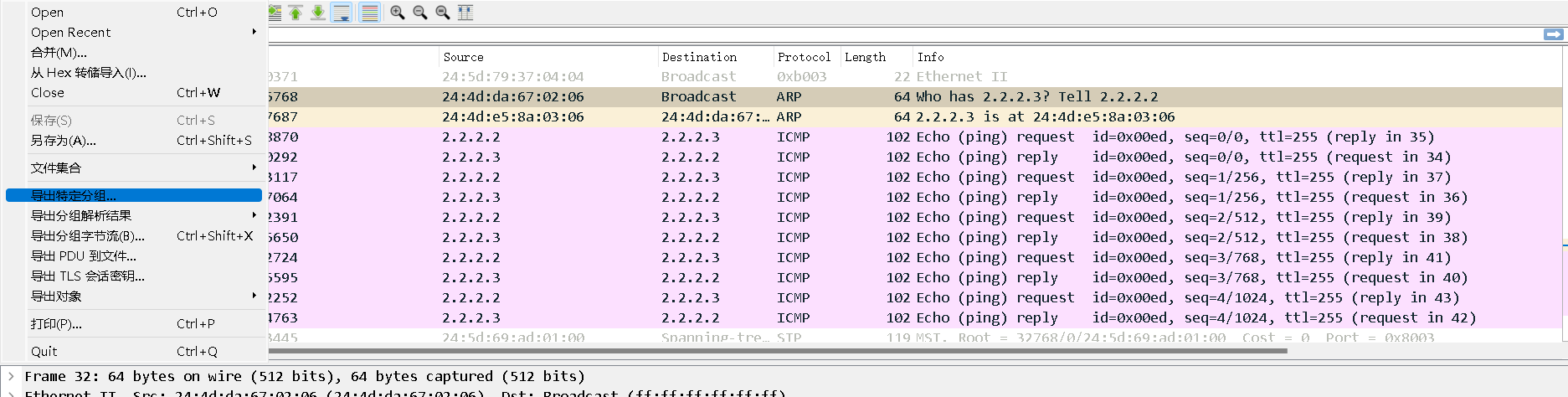This screenshot has width=1568, height=397.
Task: Click the go to last packet icon
Action: click(318, 13)
